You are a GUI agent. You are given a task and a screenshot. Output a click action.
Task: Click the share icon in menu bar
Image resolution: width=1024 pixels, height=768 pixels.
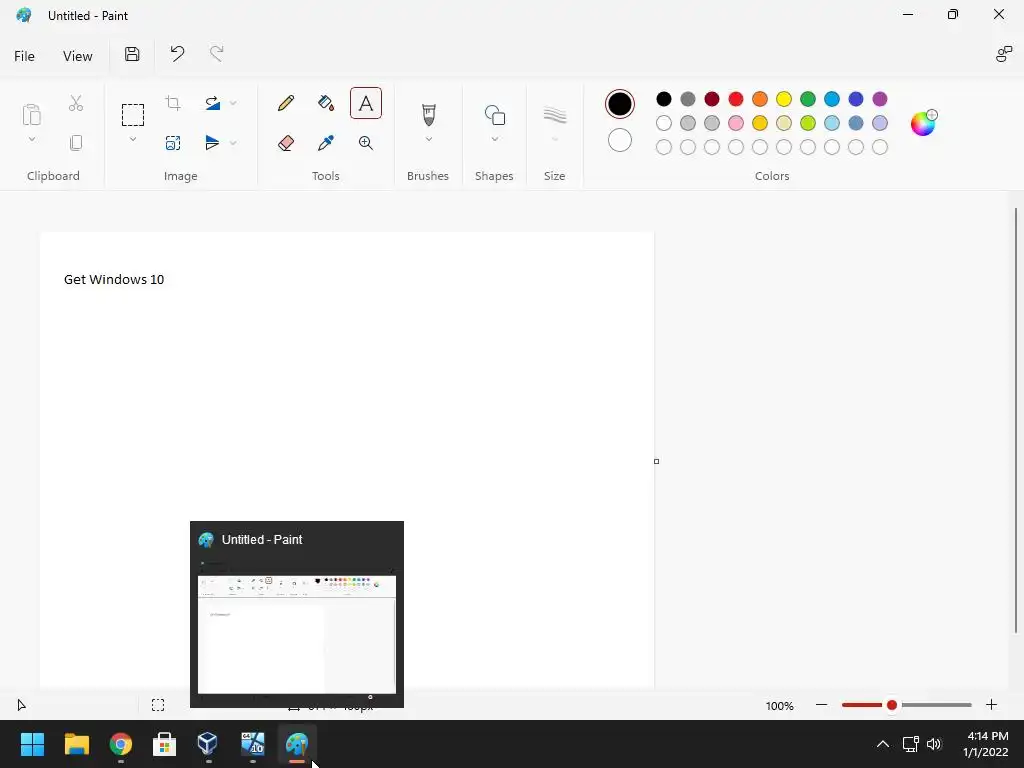[x=1004, y=55]
